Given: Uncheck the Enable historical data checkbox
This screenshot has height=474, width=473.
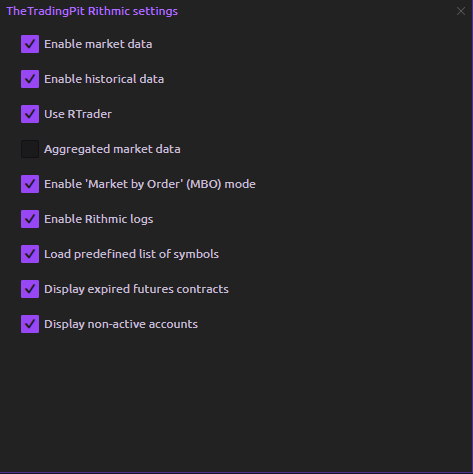Looking at the screenshot, I should pyautogui.click(x=30, y=79).
